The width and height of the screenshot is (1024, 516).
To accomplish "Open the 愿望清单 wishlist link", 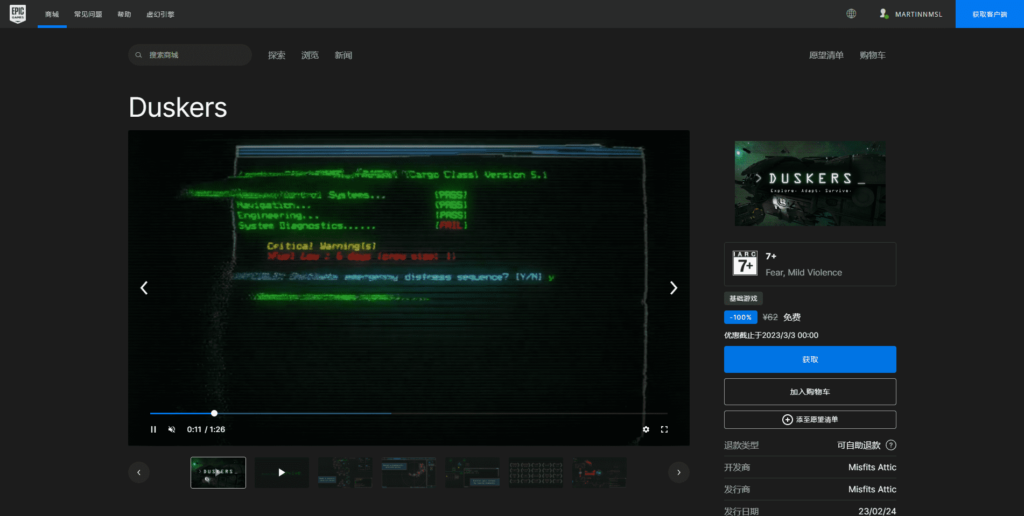I will [x=826, y=55].
